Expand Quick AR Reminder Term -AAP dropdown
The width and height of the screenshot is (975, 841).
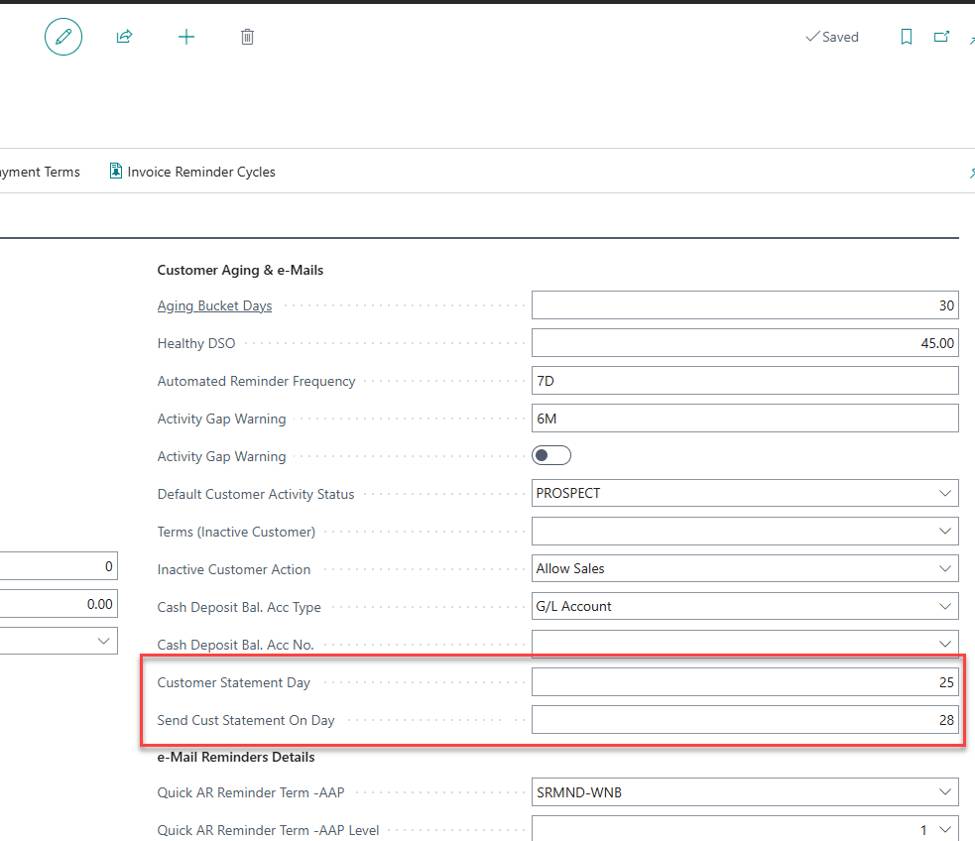coord(945,792)
